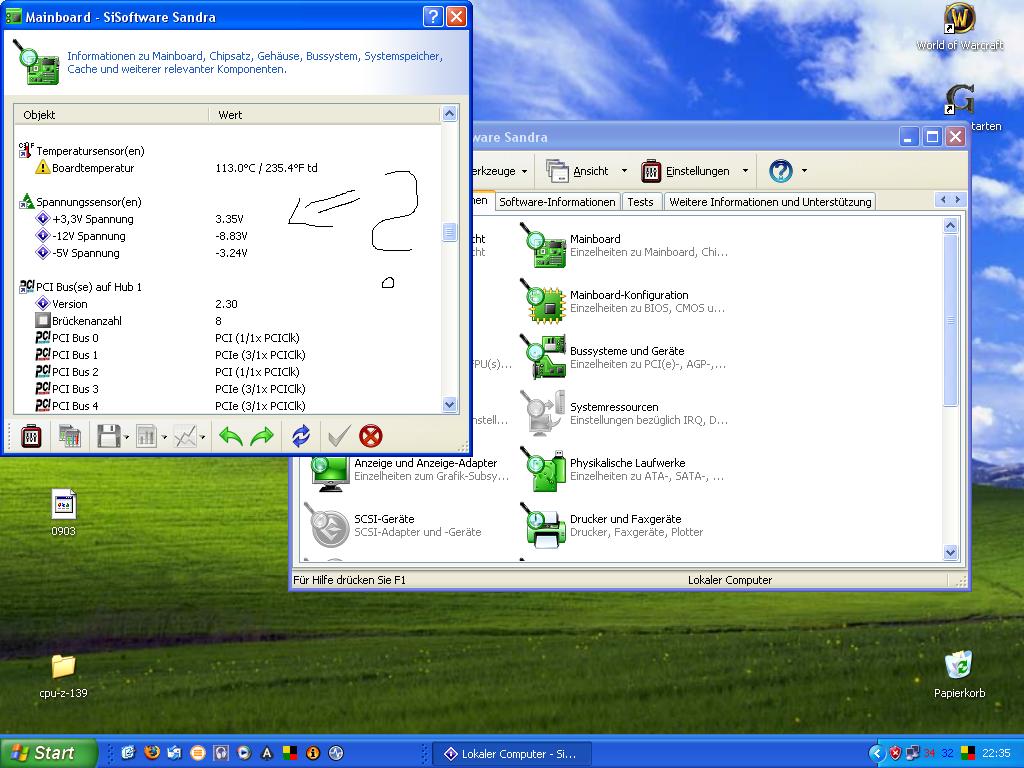This screenshot has height=768, width=1024.
Task: Select the PCI Bus 0 row
Action: 229,338
